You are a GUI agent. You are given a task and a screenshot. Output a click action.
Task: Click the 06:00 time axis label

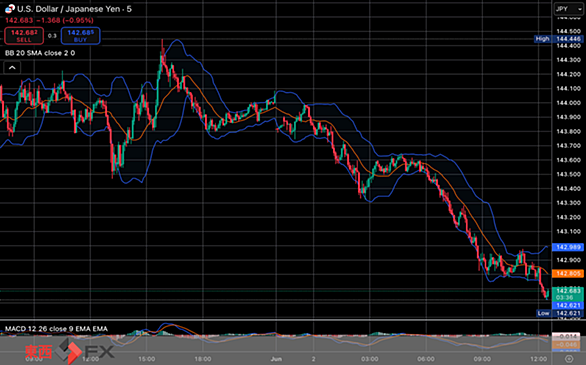[426, 359]
